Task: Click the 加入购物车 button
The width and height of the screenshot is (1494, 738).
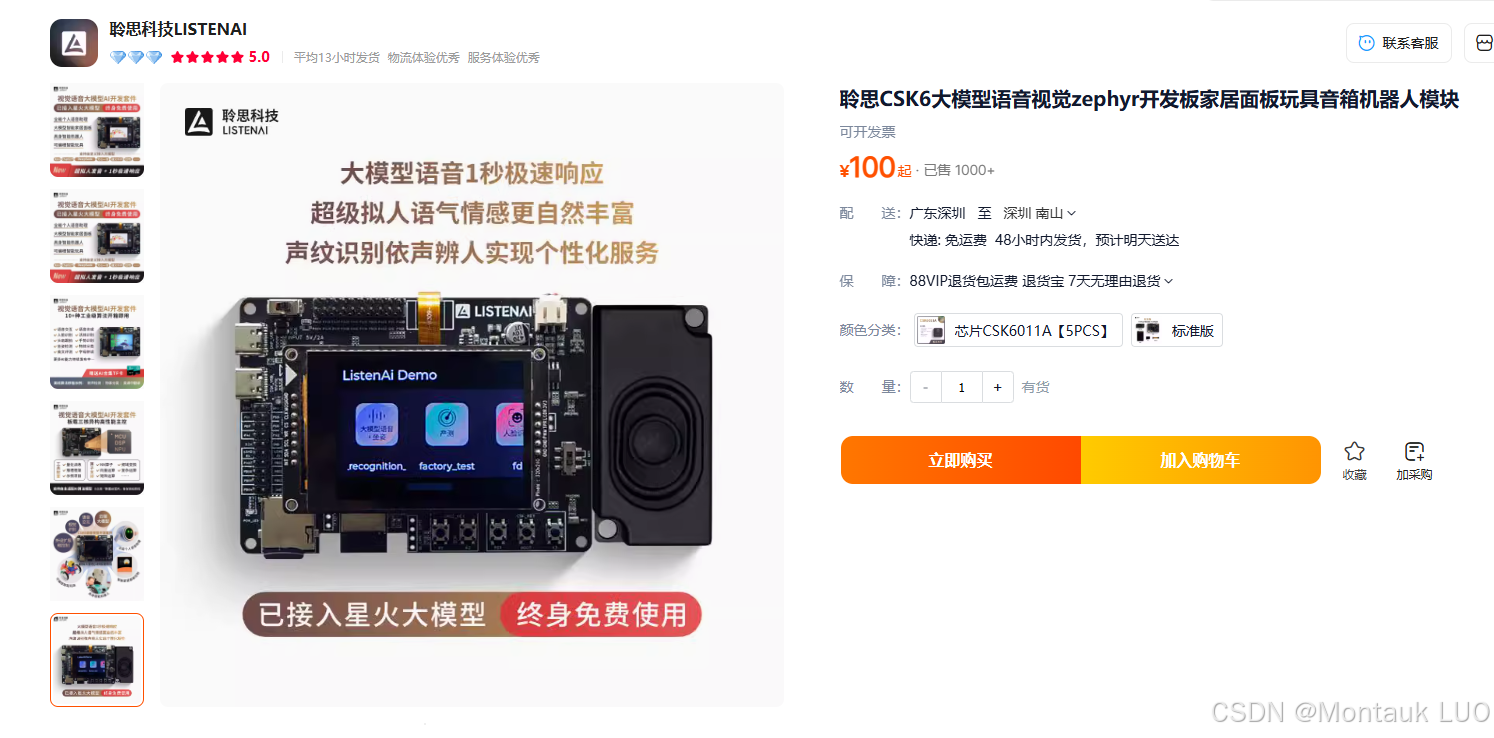Action: pos(1201,460)
